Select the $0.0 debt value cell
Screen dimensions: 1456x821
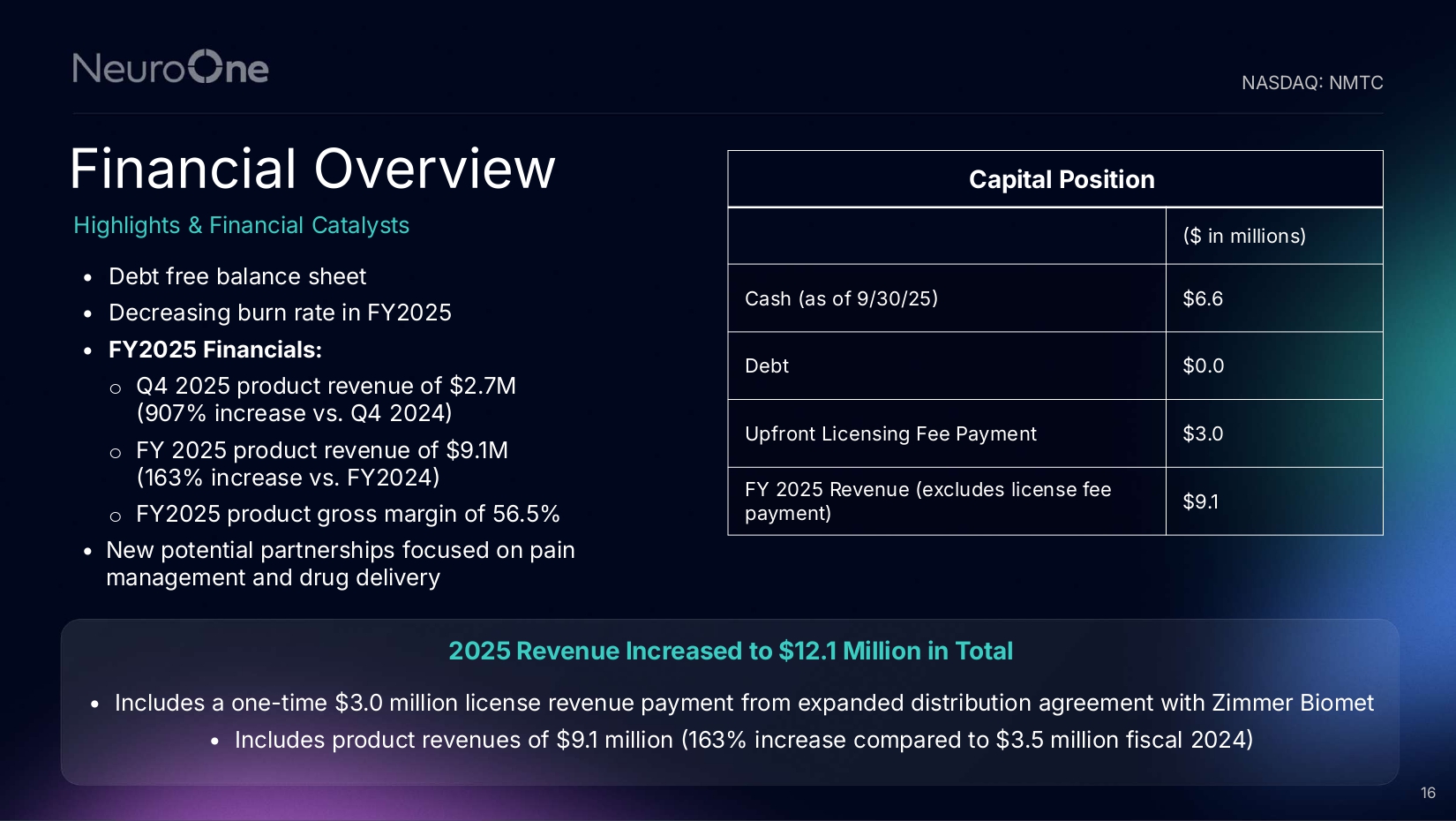click(1203, 366)
